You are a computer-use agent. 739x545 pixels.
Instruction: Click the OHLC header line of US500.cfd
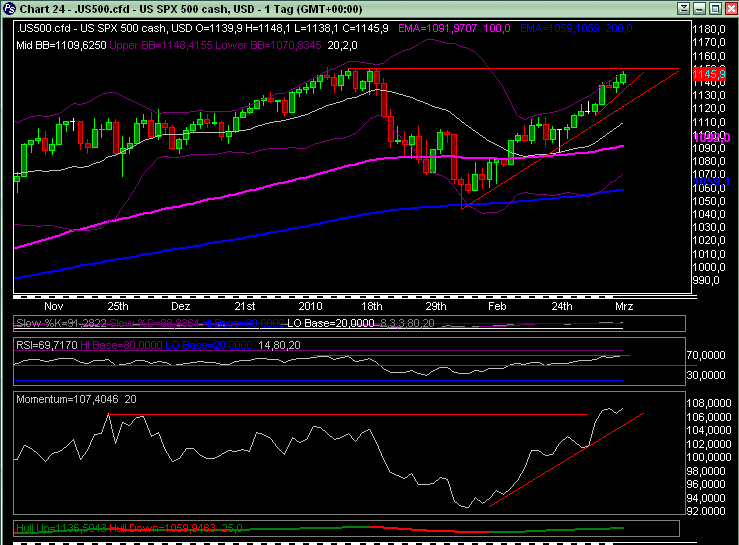203,28
